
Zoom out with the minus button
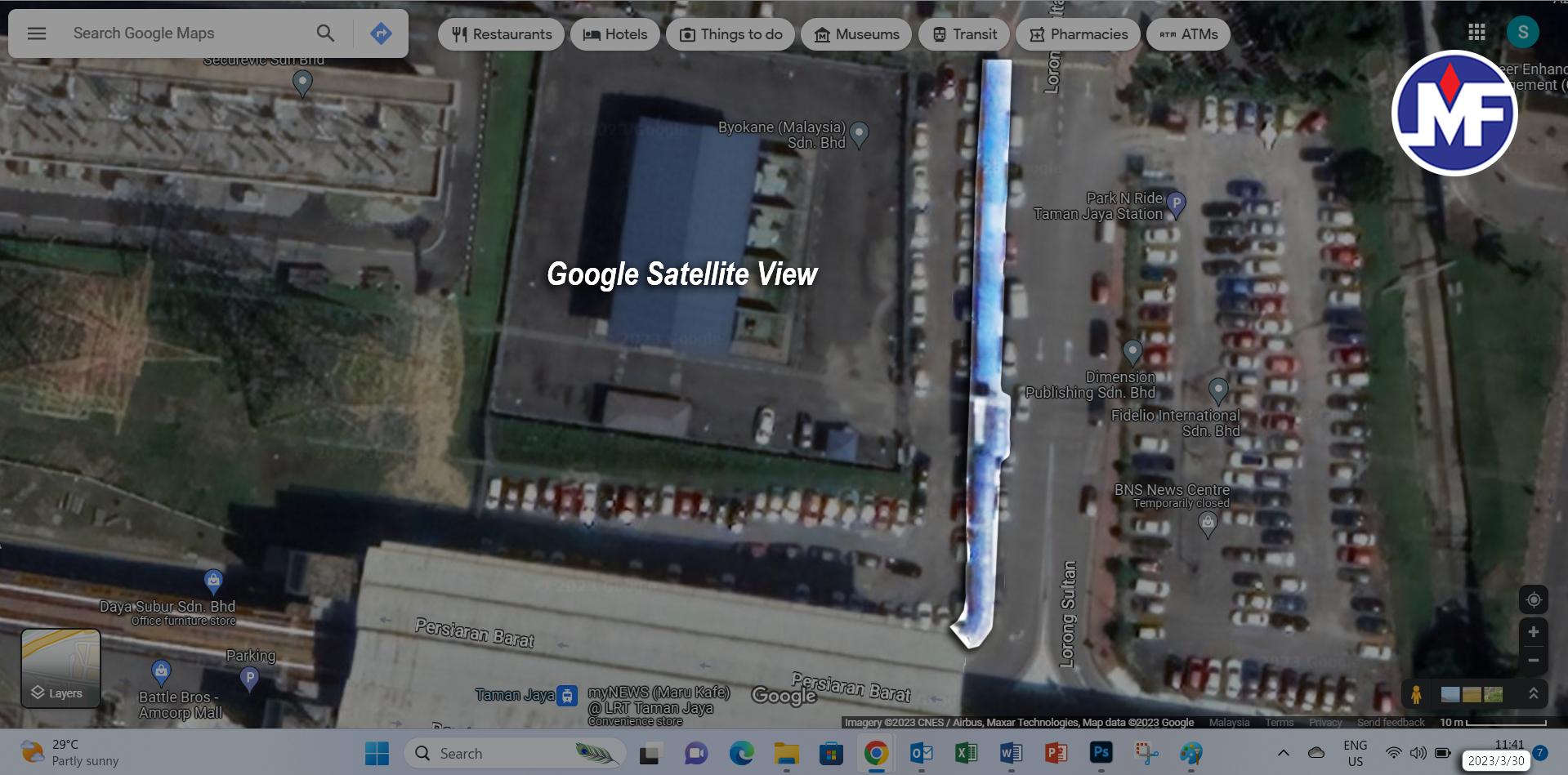(1534, 660)
